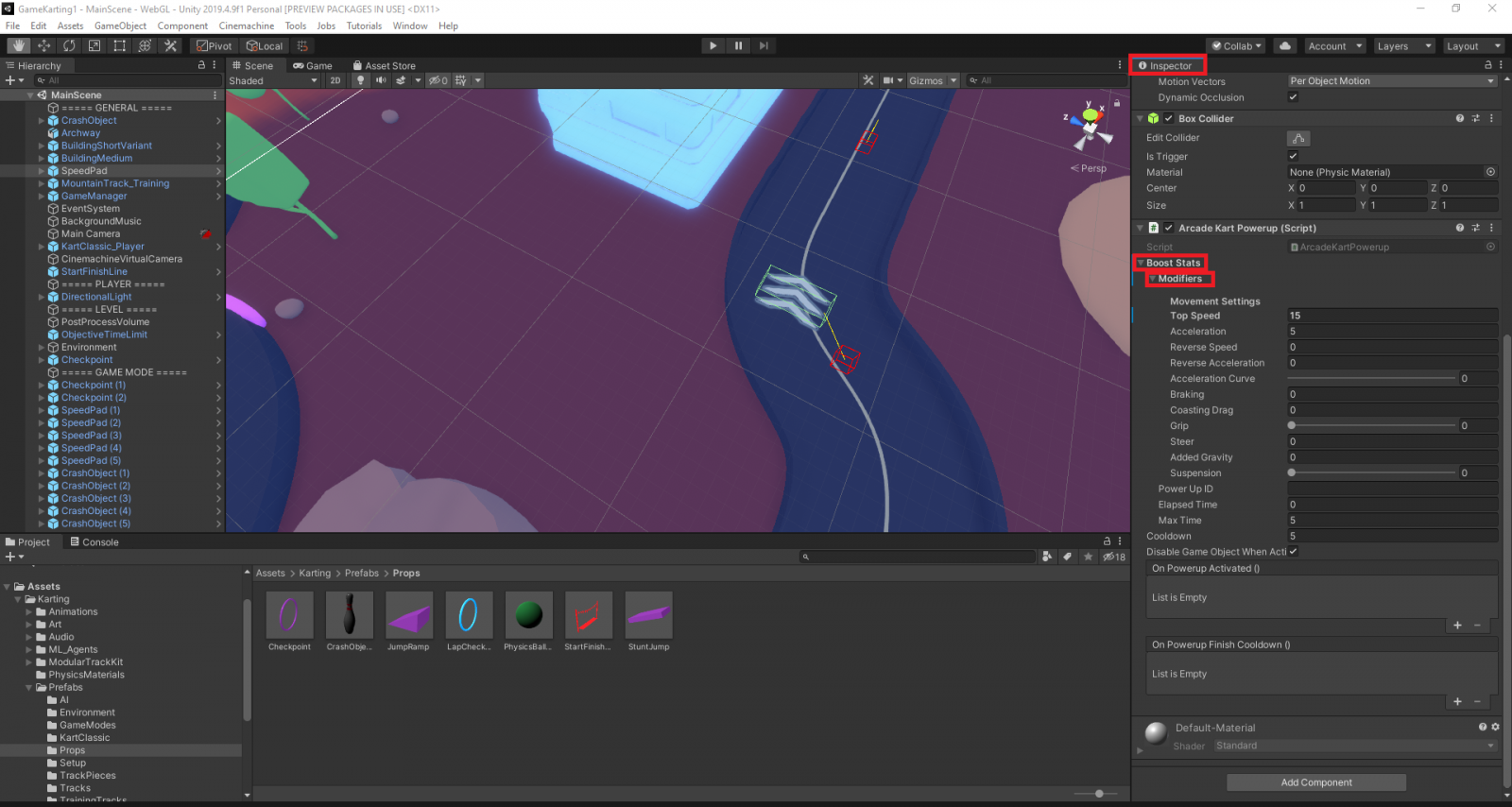Click the Edit Collider icon button
The image size is (1512, 807).
1298,138
